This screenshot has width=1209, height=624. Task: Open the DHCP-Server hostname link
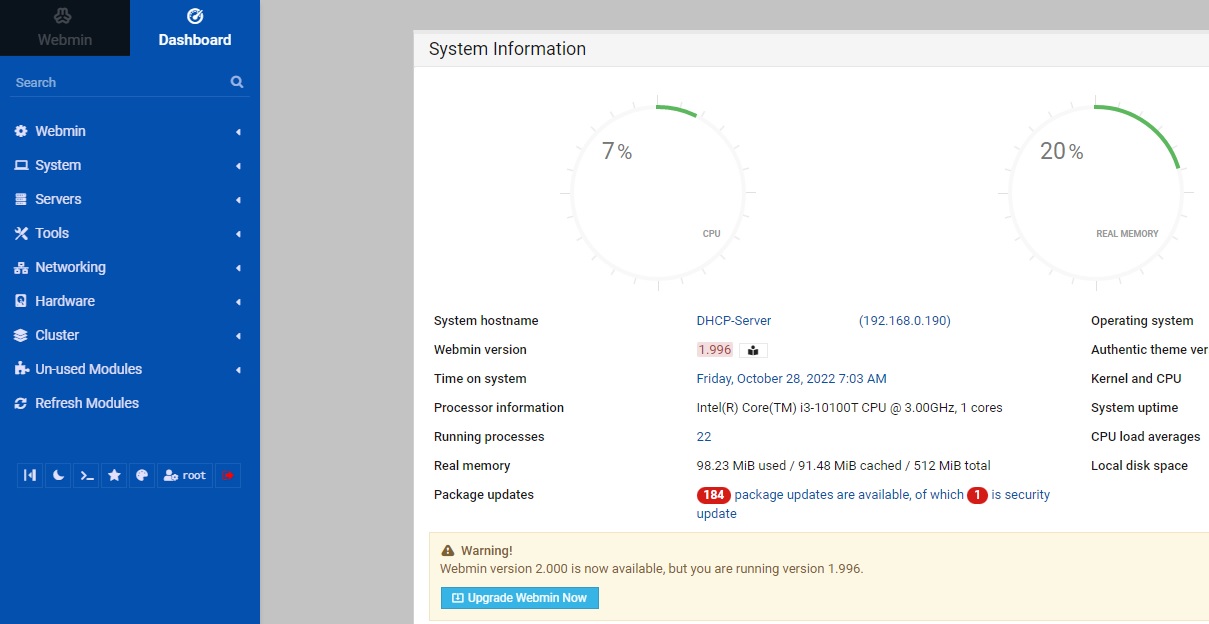click(x=734, y=321)
